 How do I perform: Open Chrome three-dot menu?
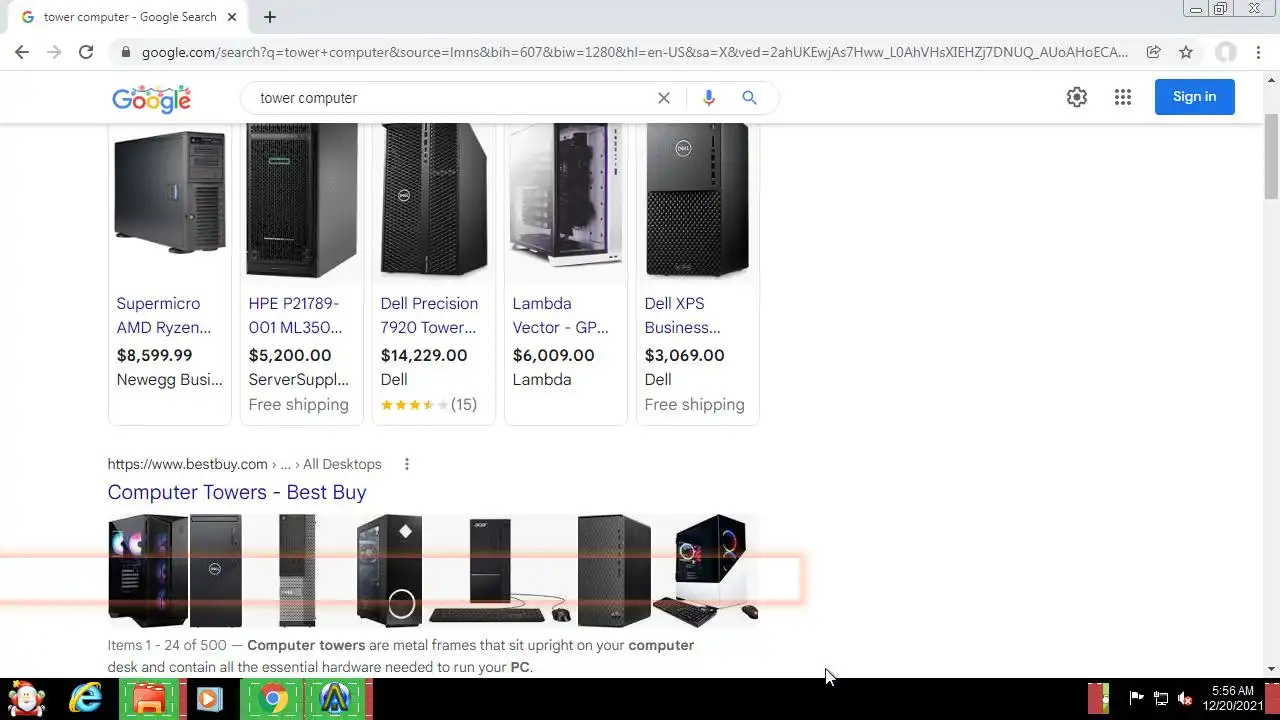click(x=1258, y=52)
